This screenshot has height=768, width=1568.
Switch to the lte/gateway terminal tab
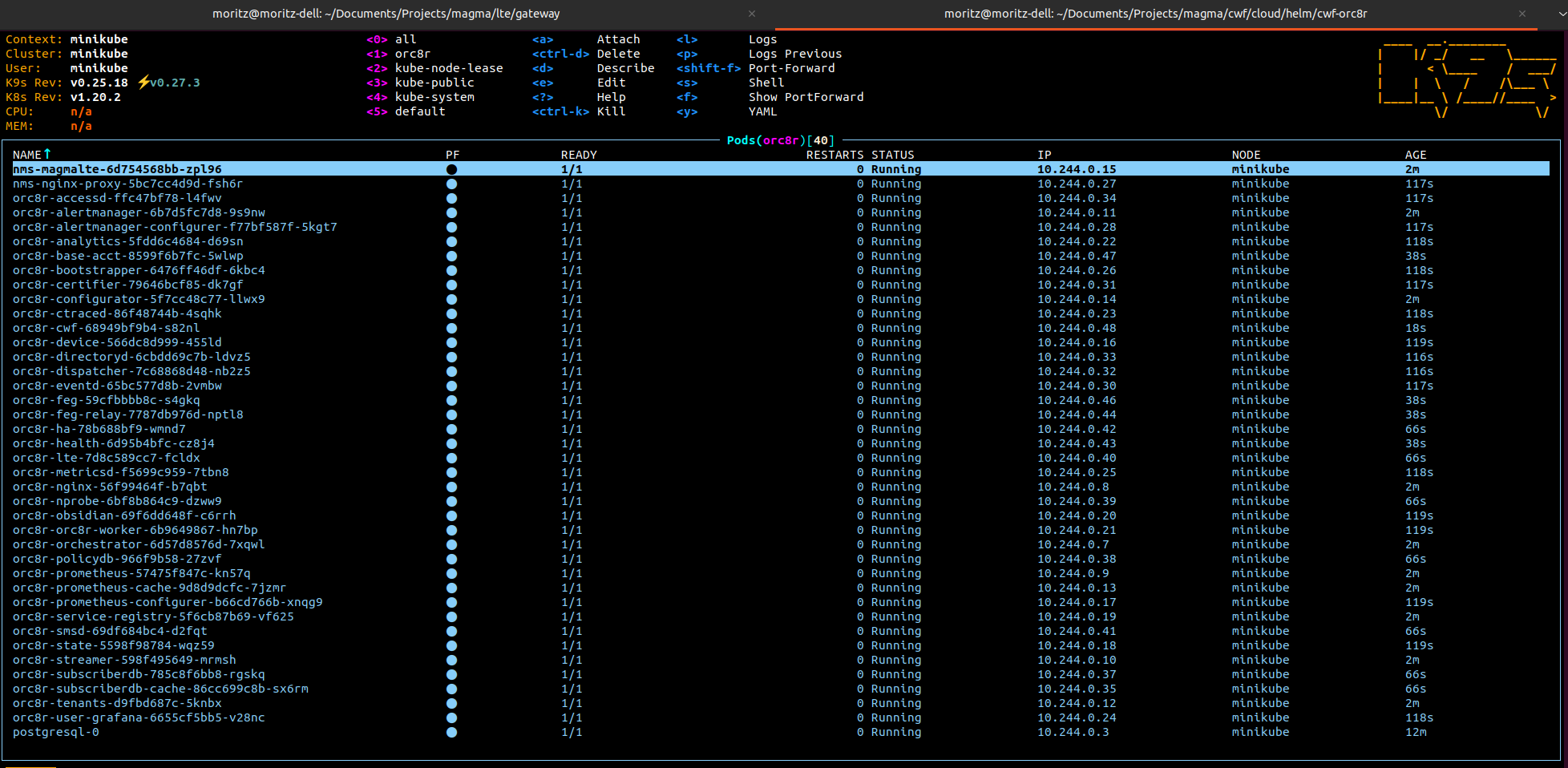[386, 14]
